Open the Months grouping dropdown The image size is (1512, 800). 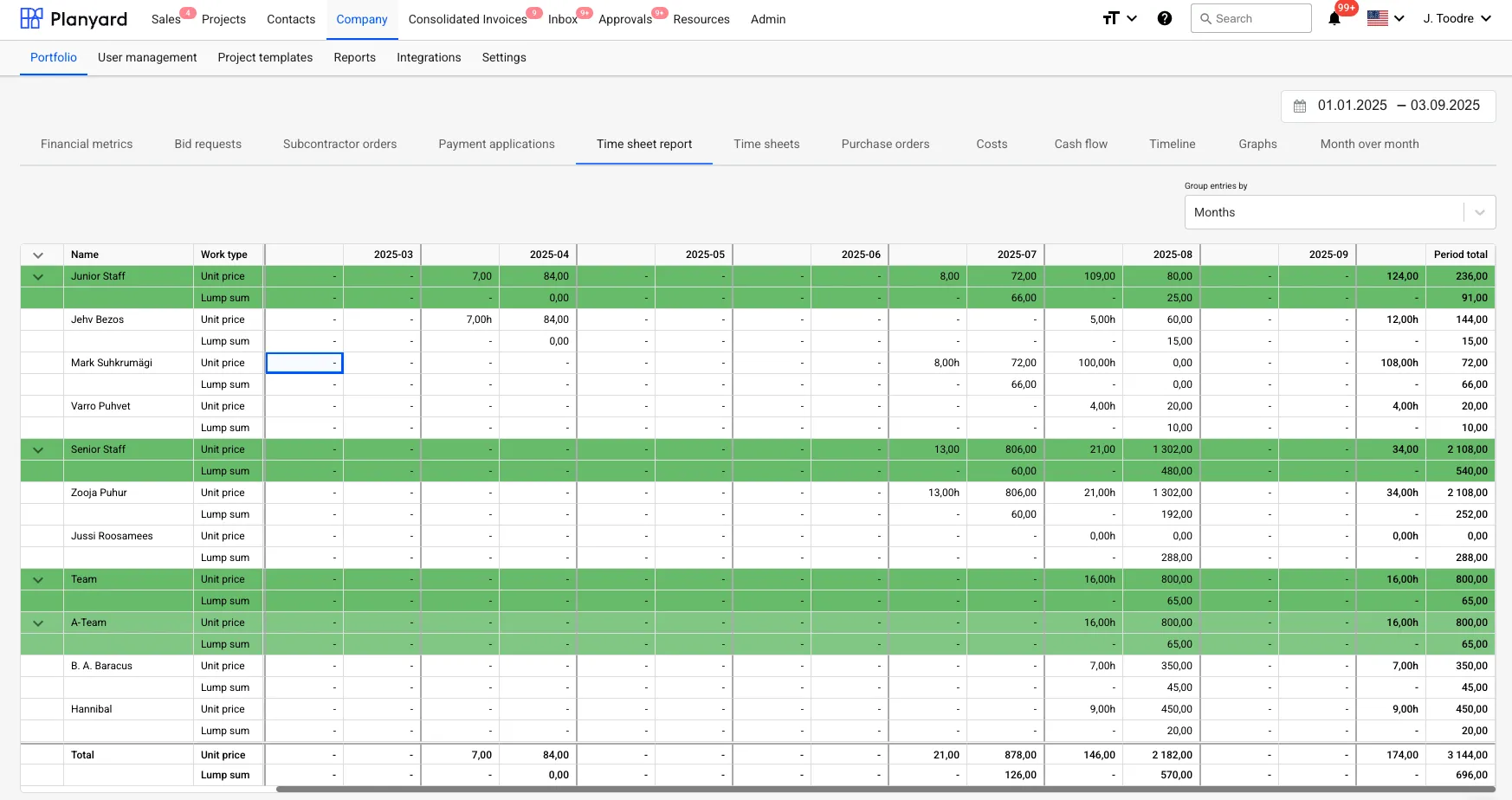tap(1339, 211)
